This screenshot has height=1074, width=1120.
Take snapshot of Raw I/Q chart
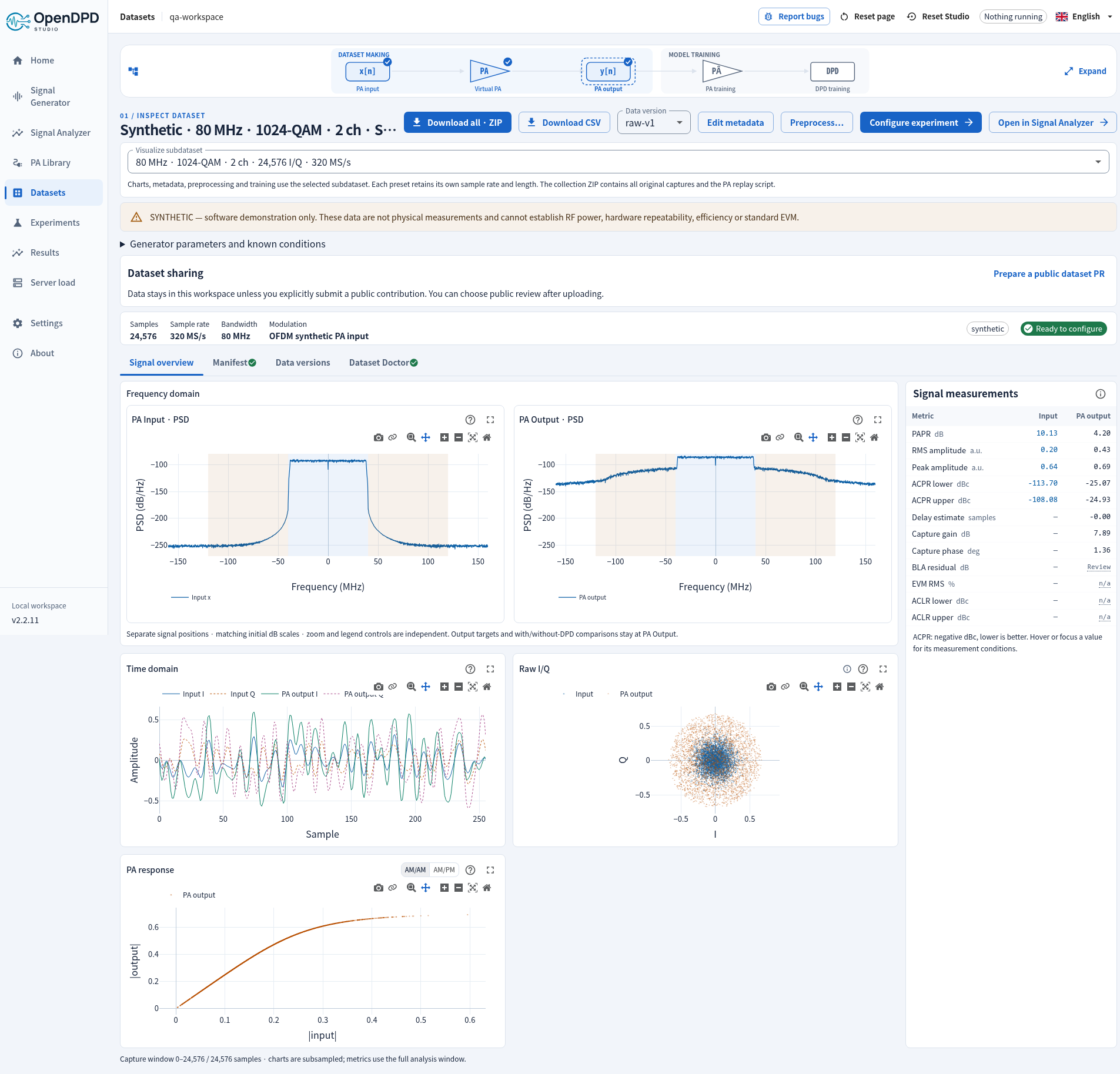771,687
